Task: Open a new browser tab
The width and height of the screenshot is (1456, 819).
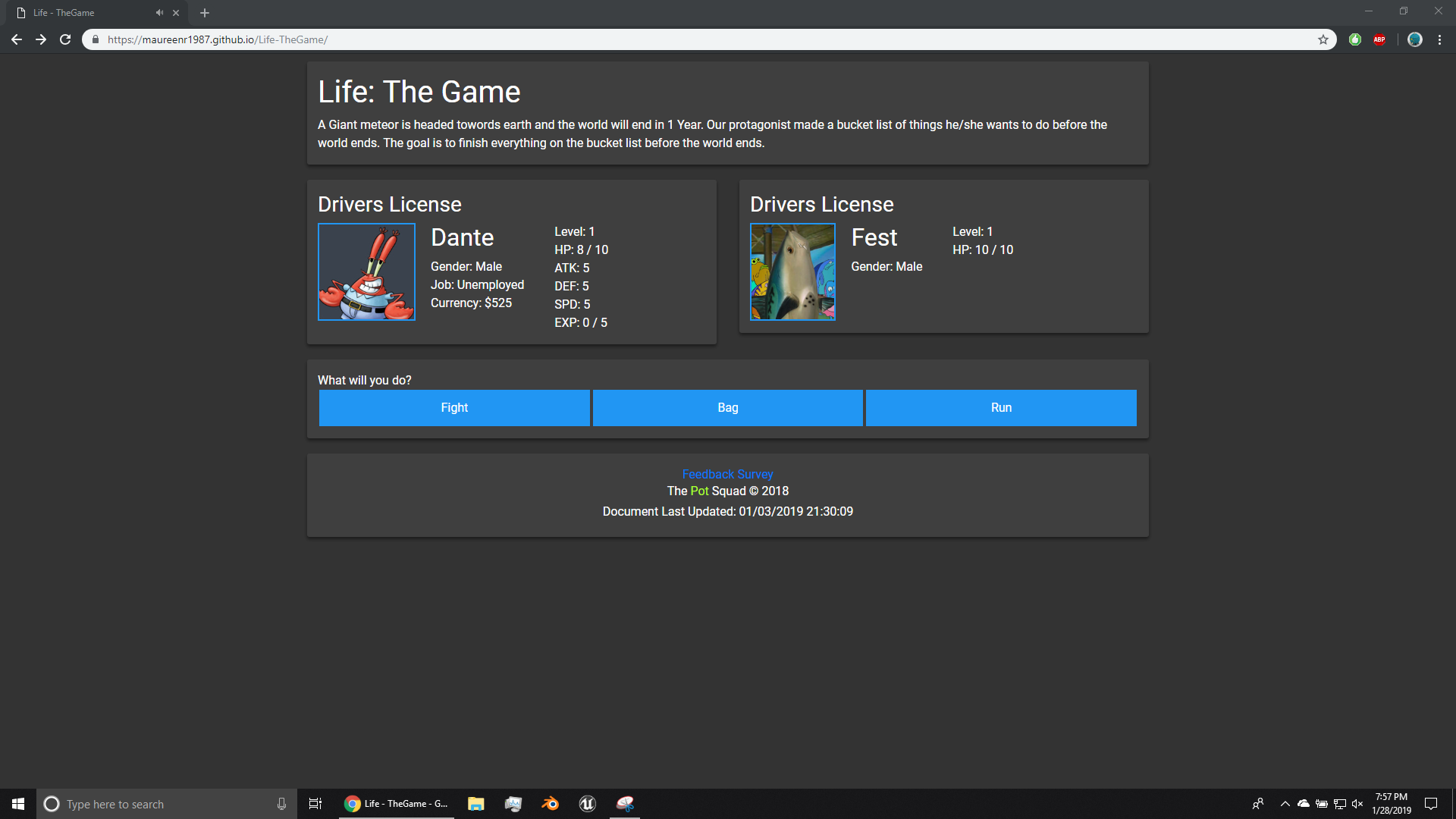Action: click(x=205, y=13)
